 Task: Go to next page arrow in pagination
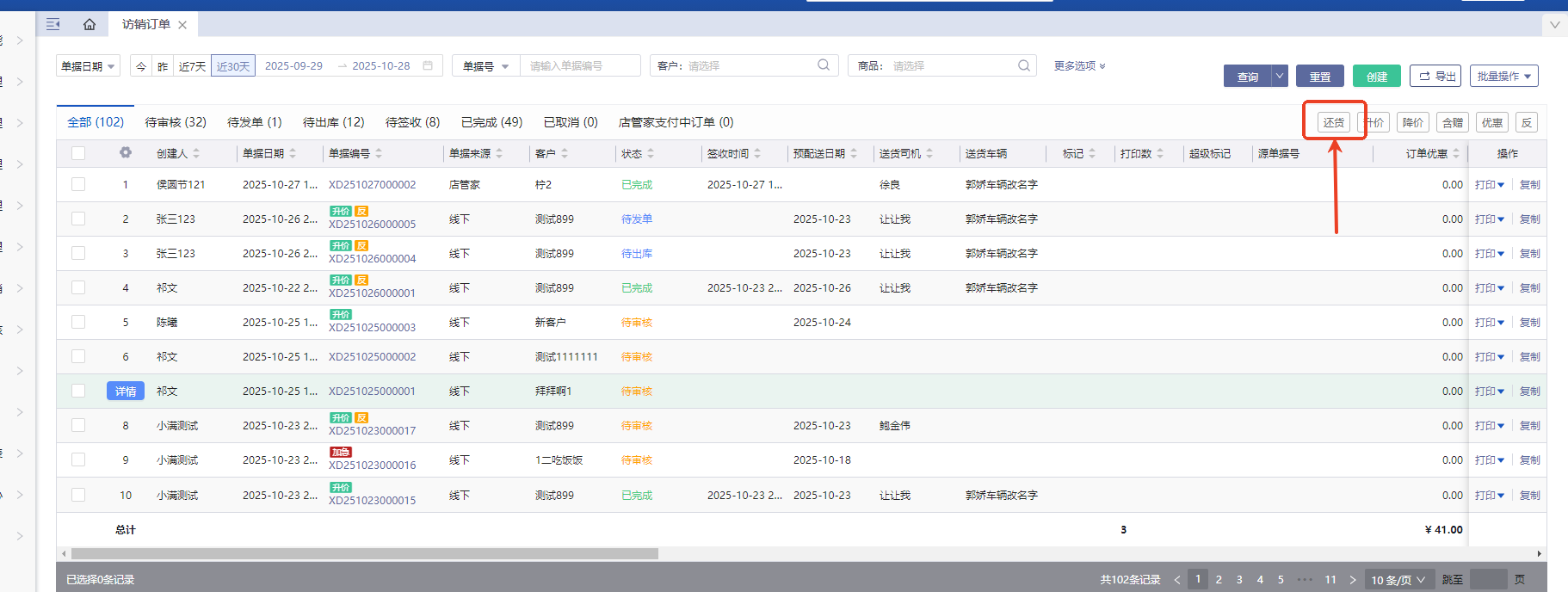[x=1353, y=579]
